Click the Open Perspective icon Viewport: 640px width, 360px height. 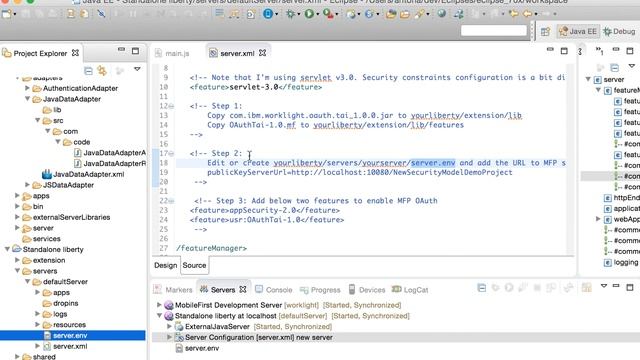pos(545,31)
